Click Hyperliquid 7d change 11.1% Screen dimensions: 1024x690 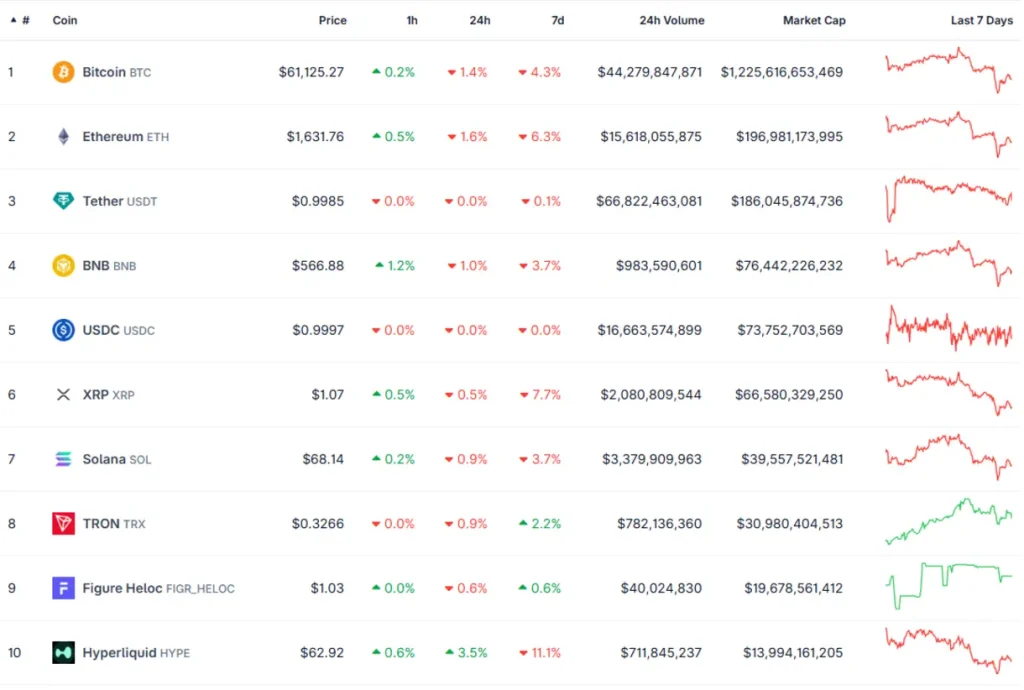tap(540, 653)
